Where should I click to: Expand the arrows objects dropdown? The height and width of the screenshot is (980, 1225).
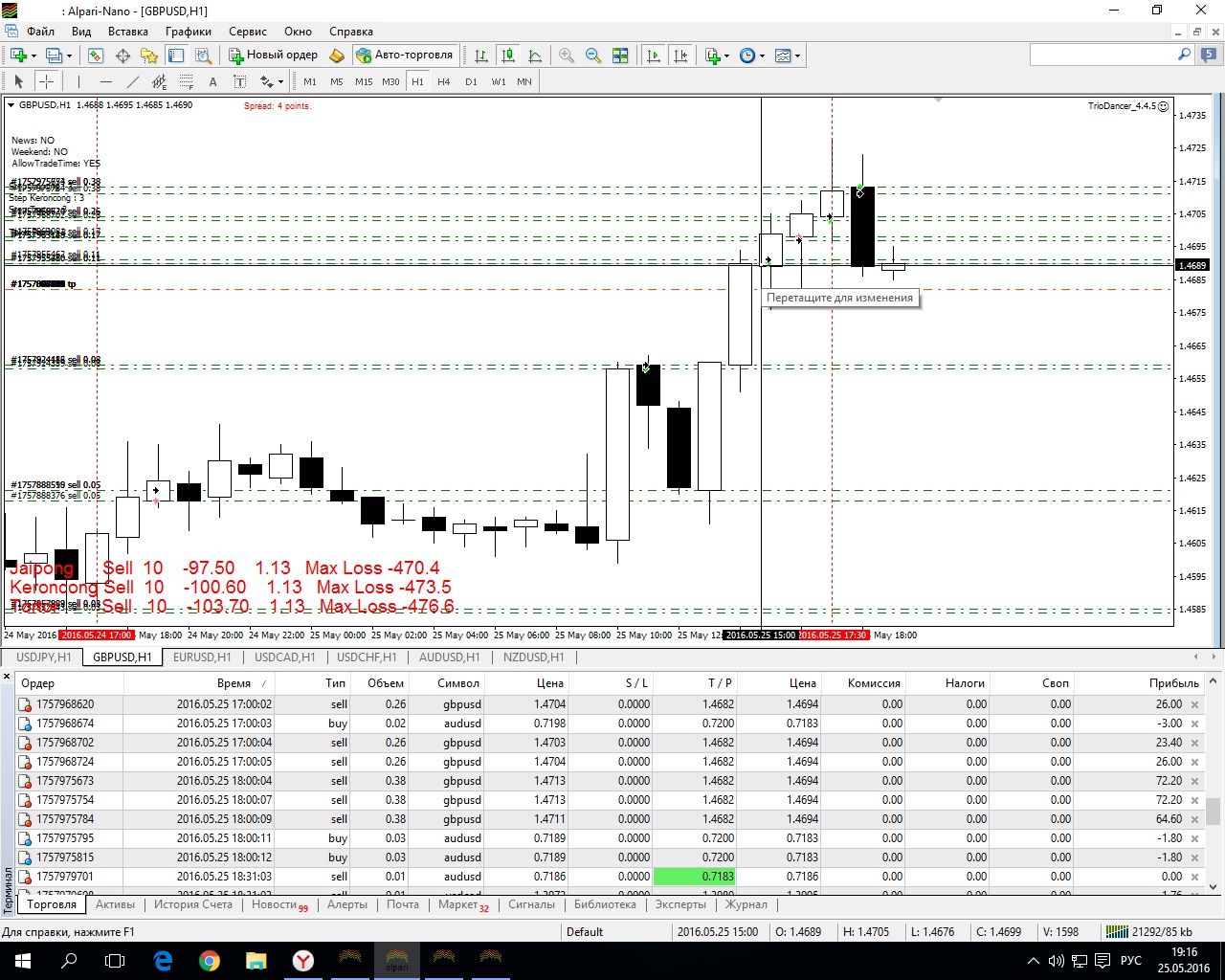[281, 81]
